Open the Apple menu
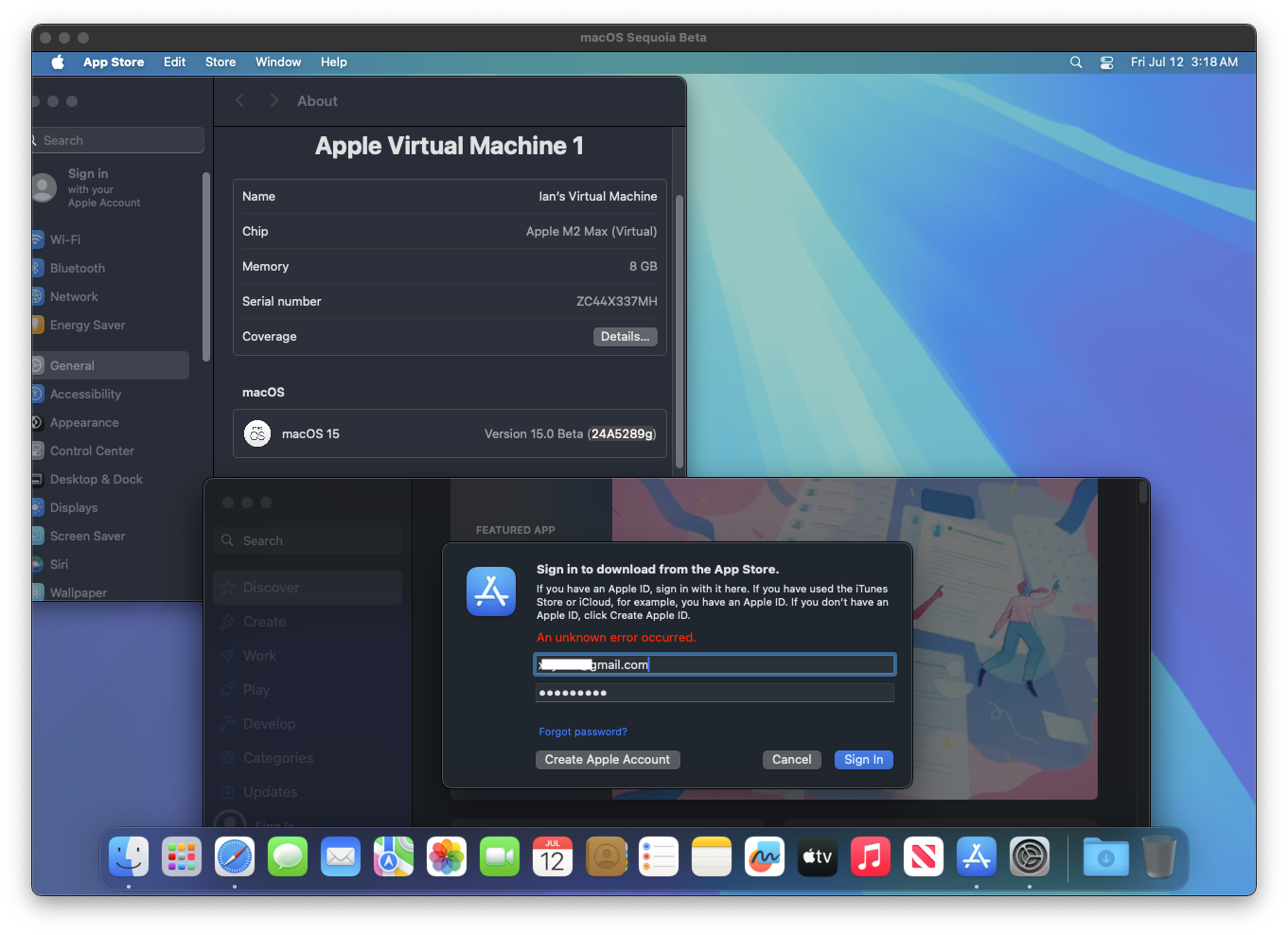Viewport: 1288px width, 935px height. pos(58,62)
